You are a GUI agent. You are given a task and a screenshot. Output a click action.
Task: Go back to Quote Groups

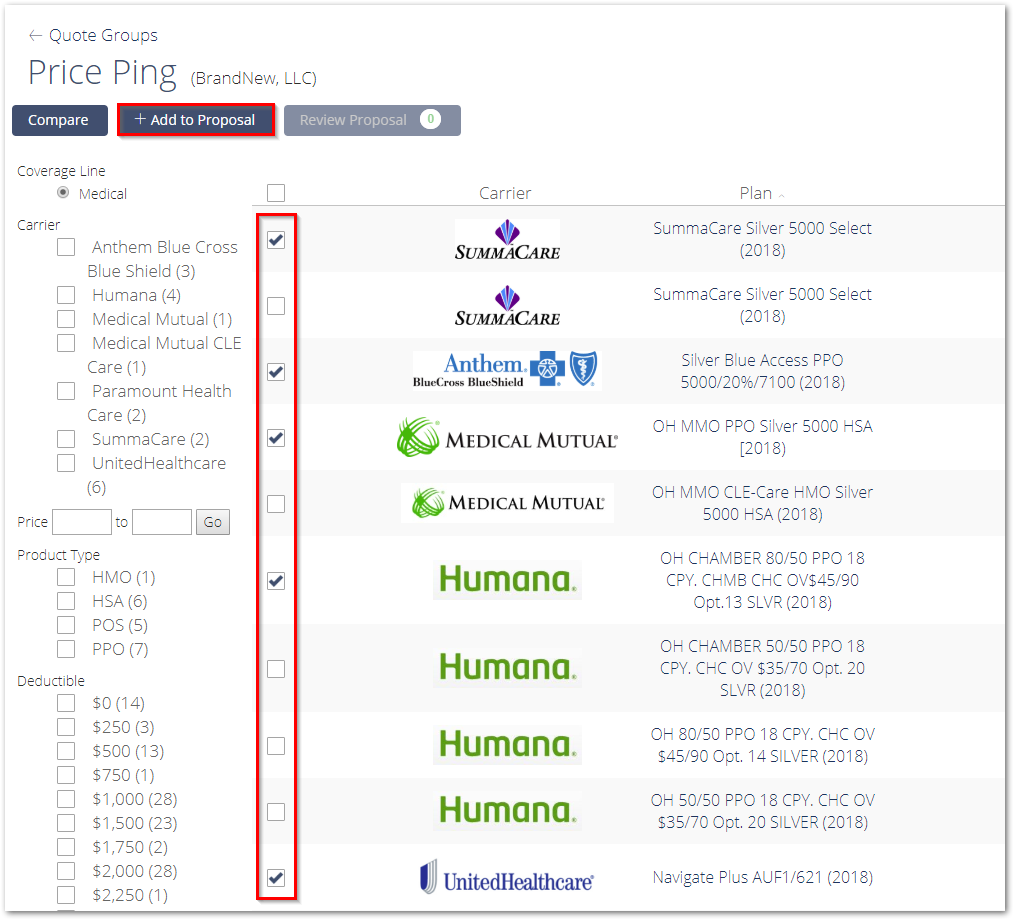(x=93, y=35)
